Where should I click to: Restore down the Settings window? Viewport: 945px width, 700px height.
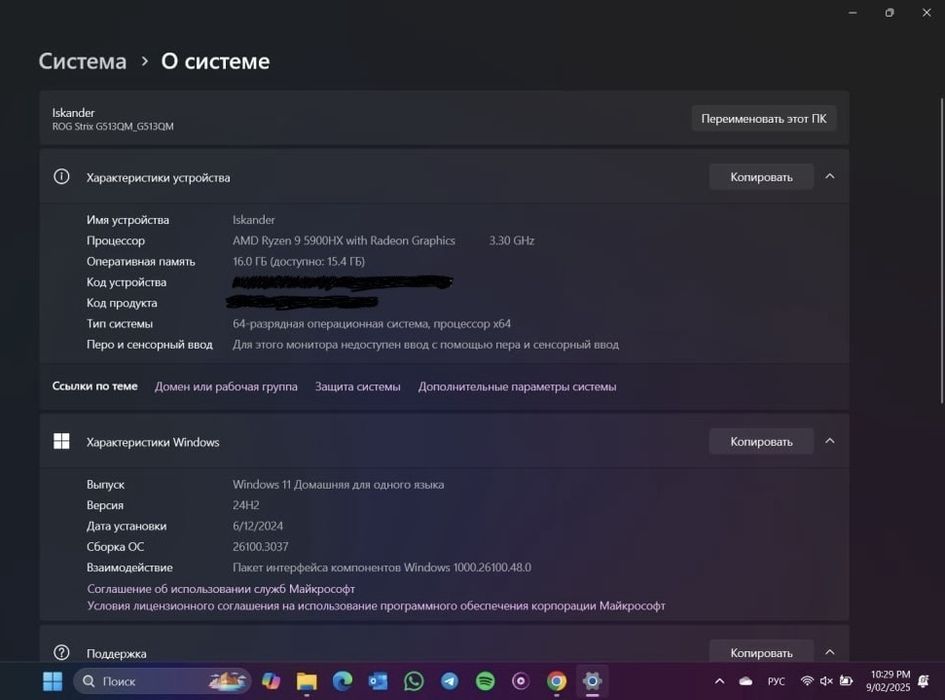(x=890, y=13)
